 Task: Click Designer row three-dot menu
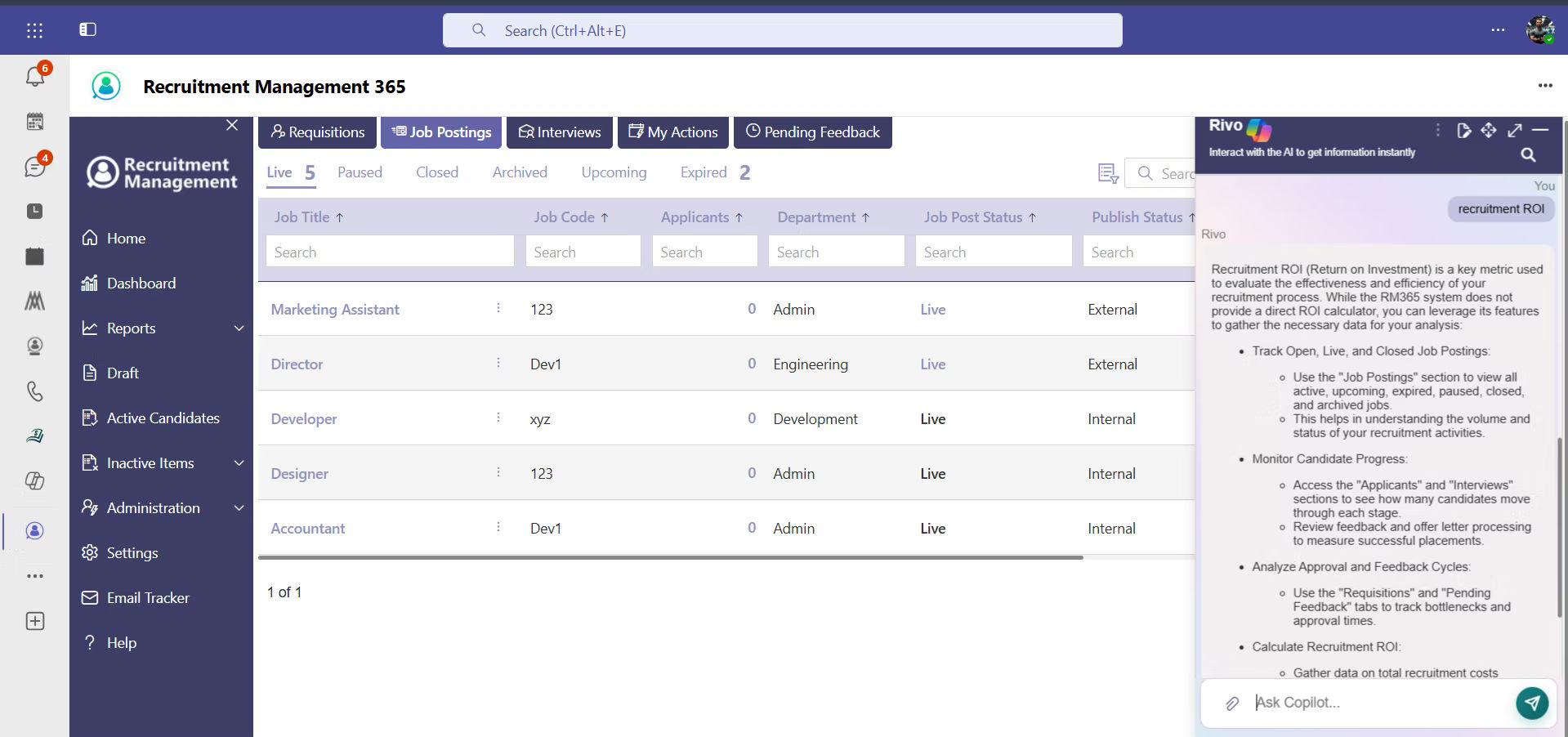click(498, 472)
